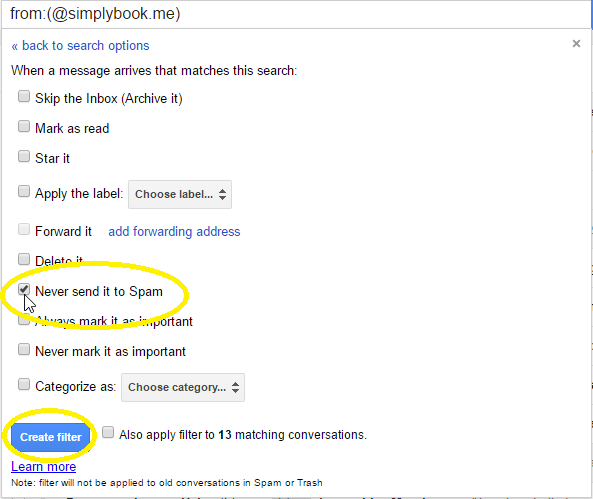This screenshot has width=593, height=499.
Task: Open the Choose label dropdown
Action: pyautogui.click(x=180, y=194)
